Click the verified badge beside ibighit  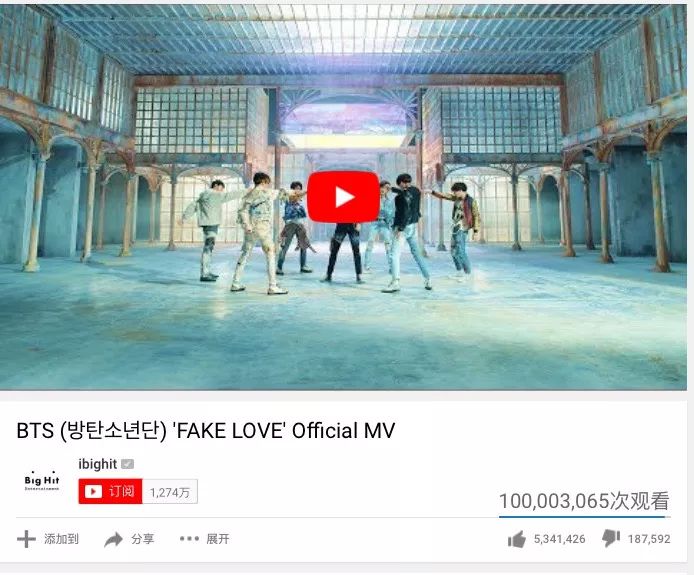tap(127, 464)
